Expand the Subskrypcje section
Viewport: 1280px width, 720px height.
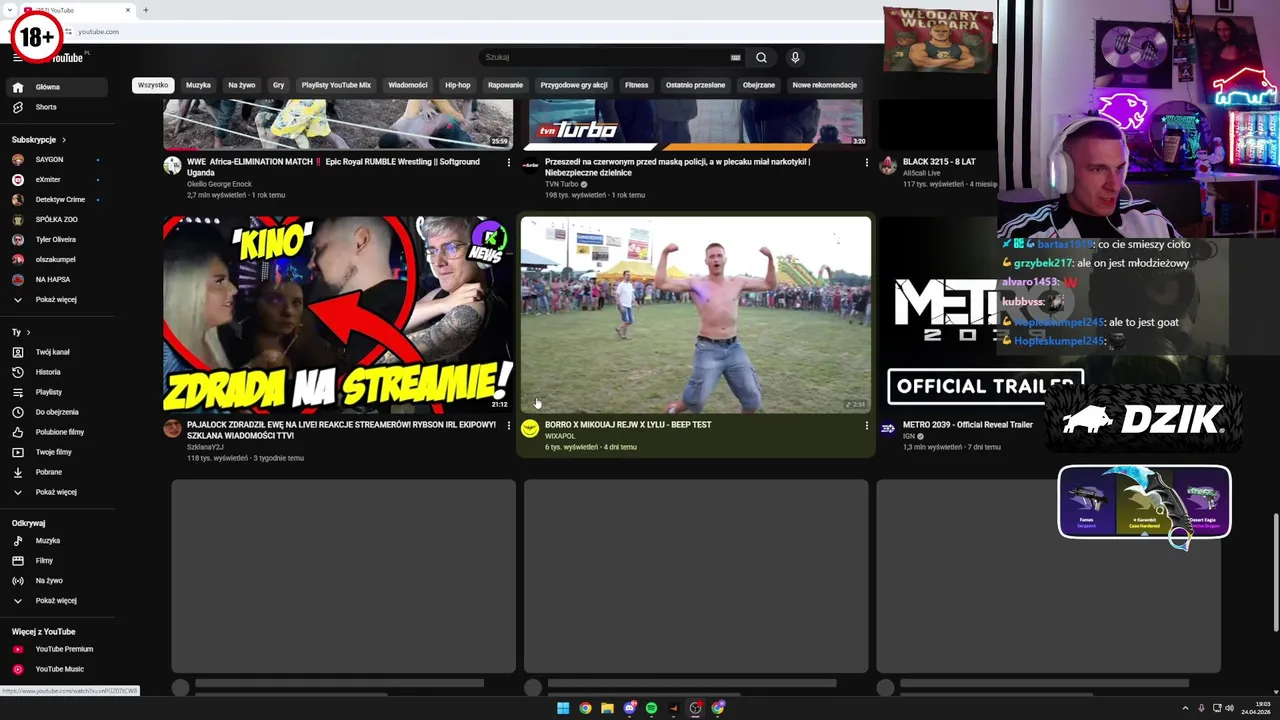click(x=39, y=140)
